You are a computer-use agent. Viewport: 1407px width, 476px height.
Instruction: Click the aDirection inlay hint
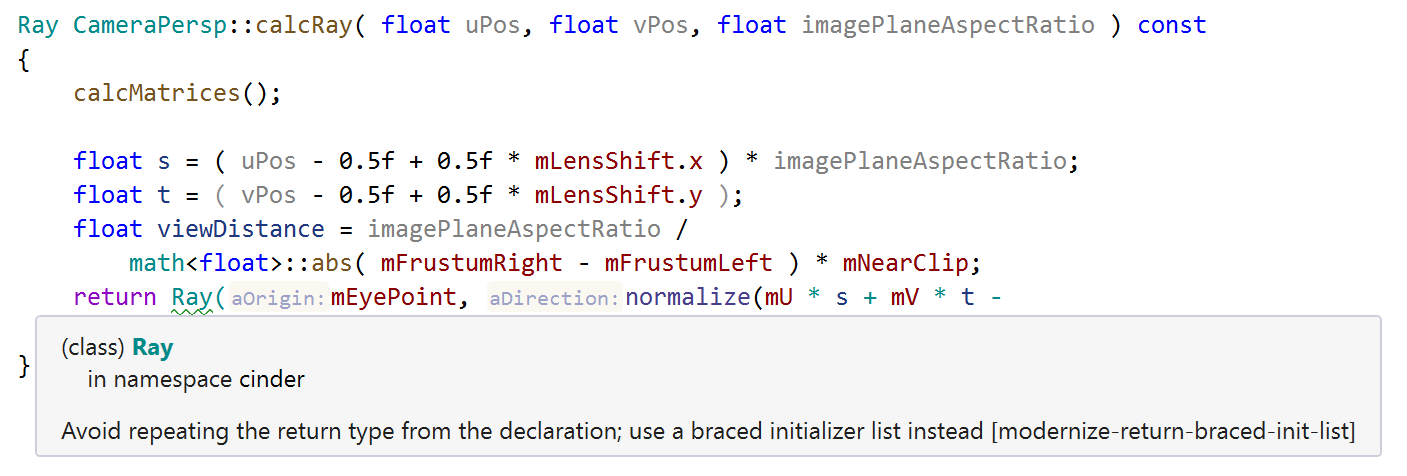click(x=554, y=298)
